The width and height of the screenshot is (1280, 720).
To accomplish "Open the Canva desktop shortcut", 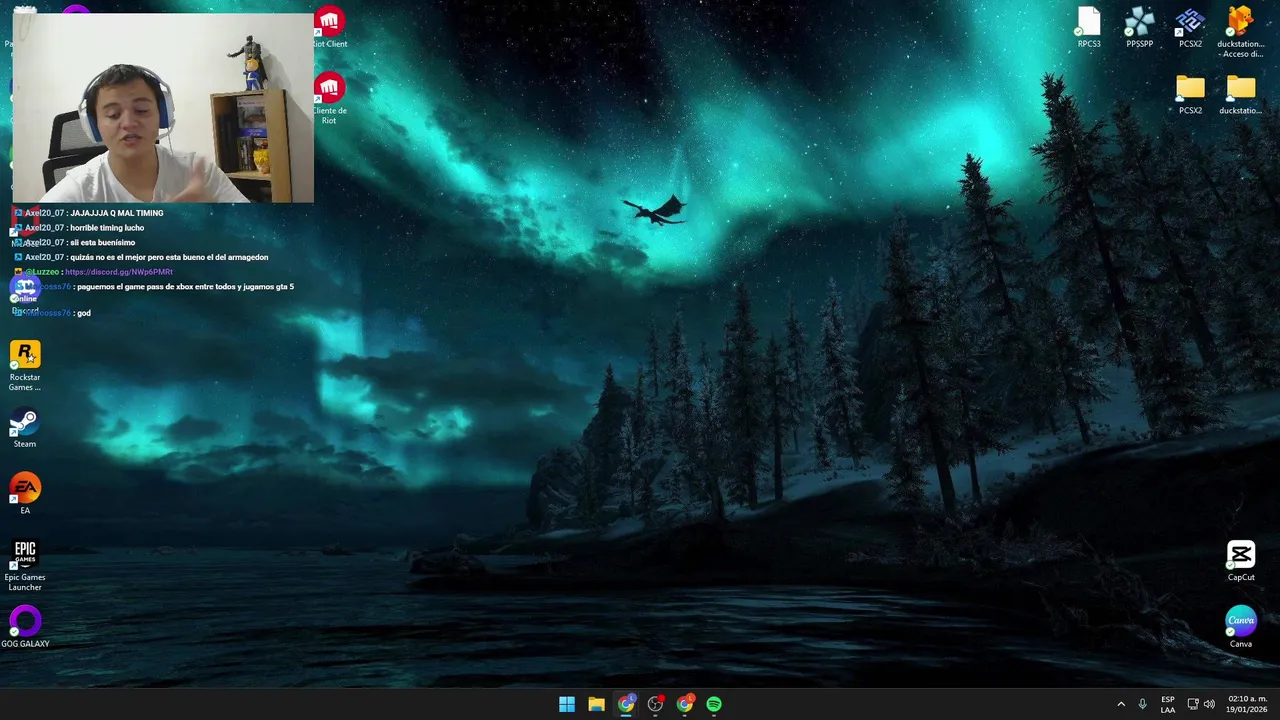I will [x=1241, y=627].
